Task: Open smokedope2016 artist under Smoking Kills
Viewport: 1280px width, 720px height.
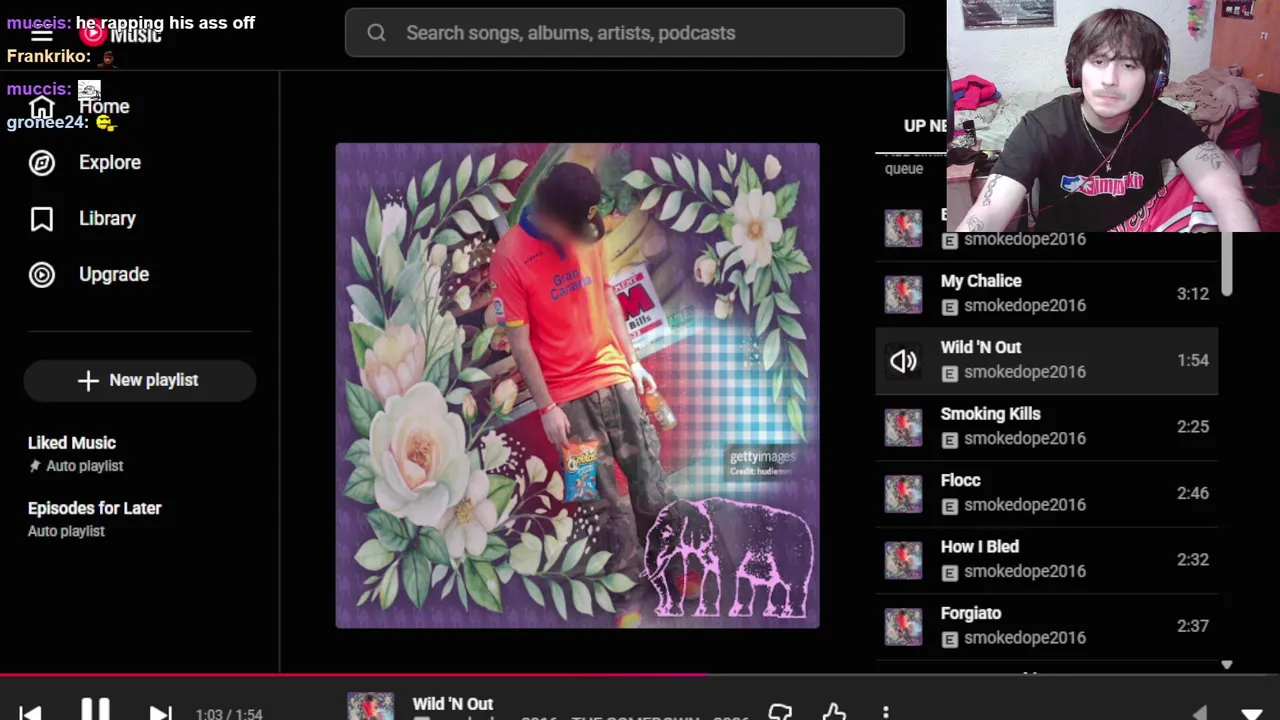Action: [1025, 439]
